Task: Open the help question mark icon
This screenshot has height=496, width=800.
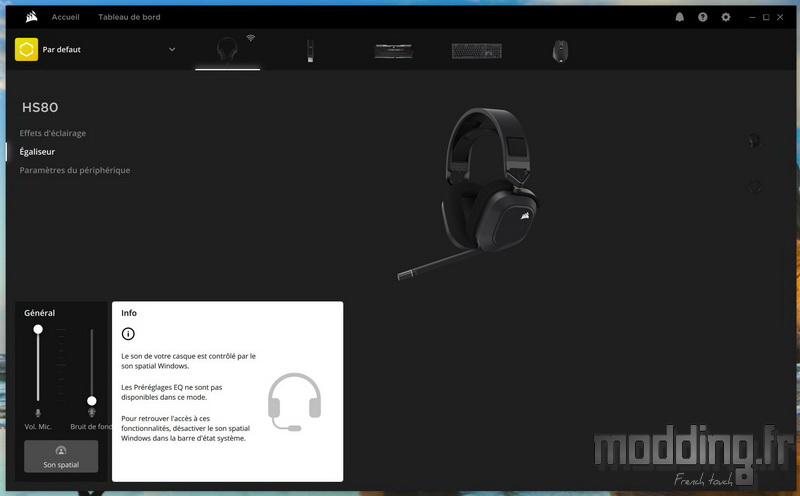Action: (x=703, y=17)
